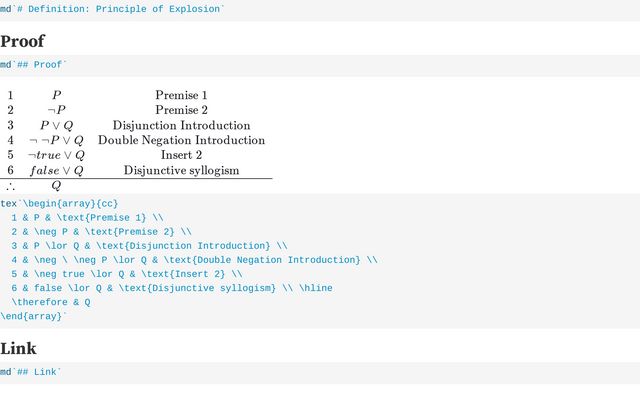Select the rendered Link heading

coord(18,349)
